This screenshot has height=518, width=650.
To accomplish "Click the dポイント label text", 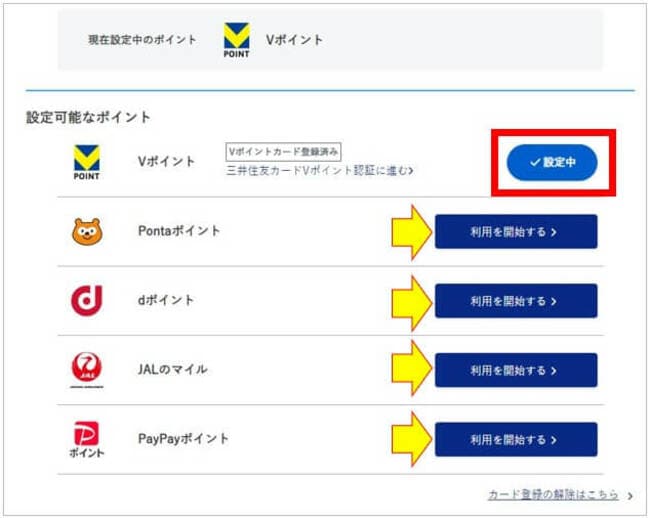I will 166,300.
